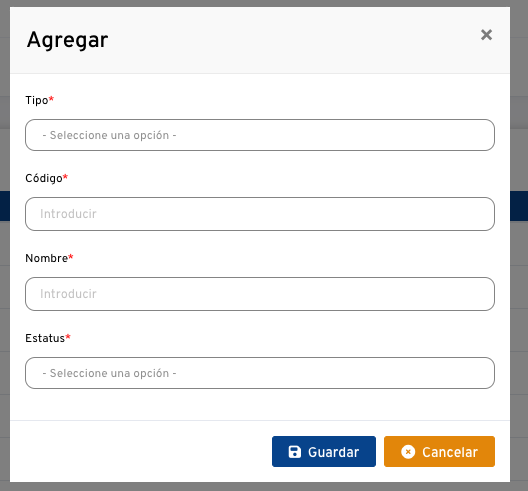Click the red asterisk beside Estatus
Image resolution: width=528 pixels, height=491 pixels.
click(68, 336)
